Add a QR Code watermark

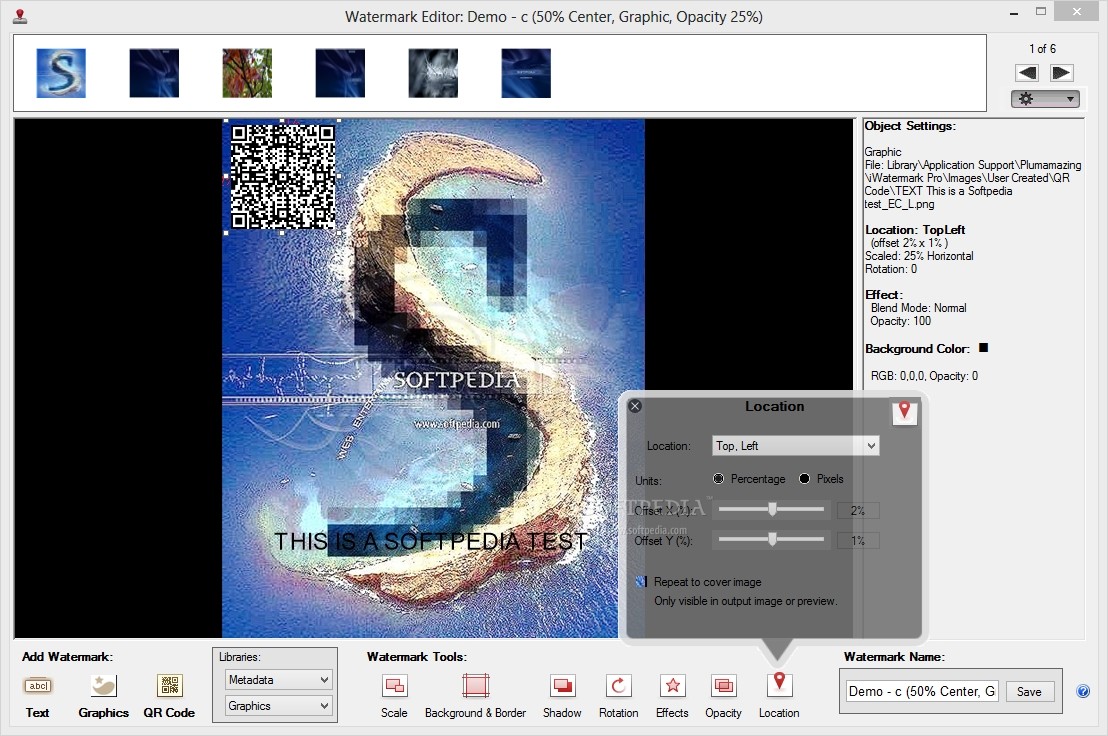click(x=170, y=686)
